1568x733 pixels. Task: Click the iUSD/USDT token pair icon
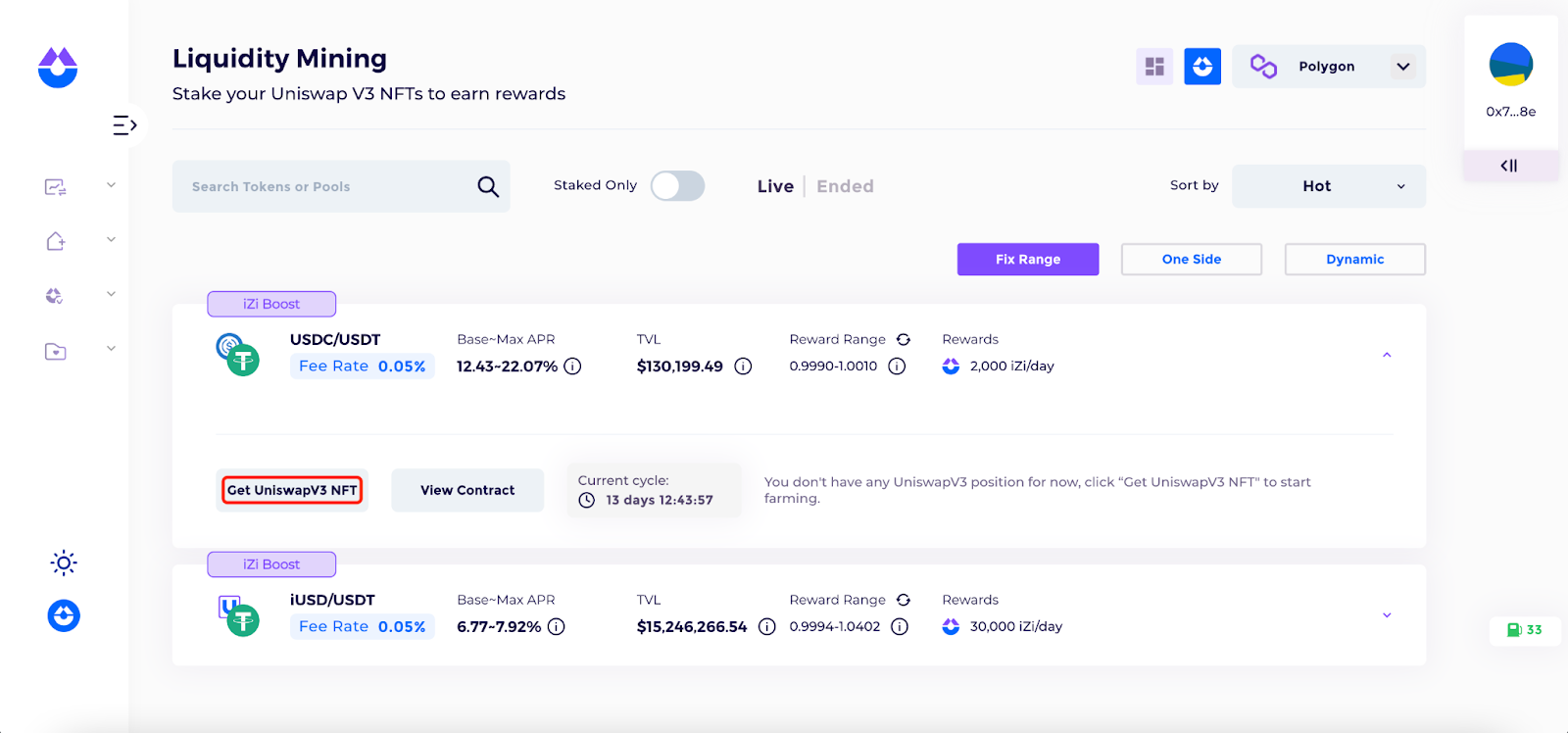tap(237, 615)
